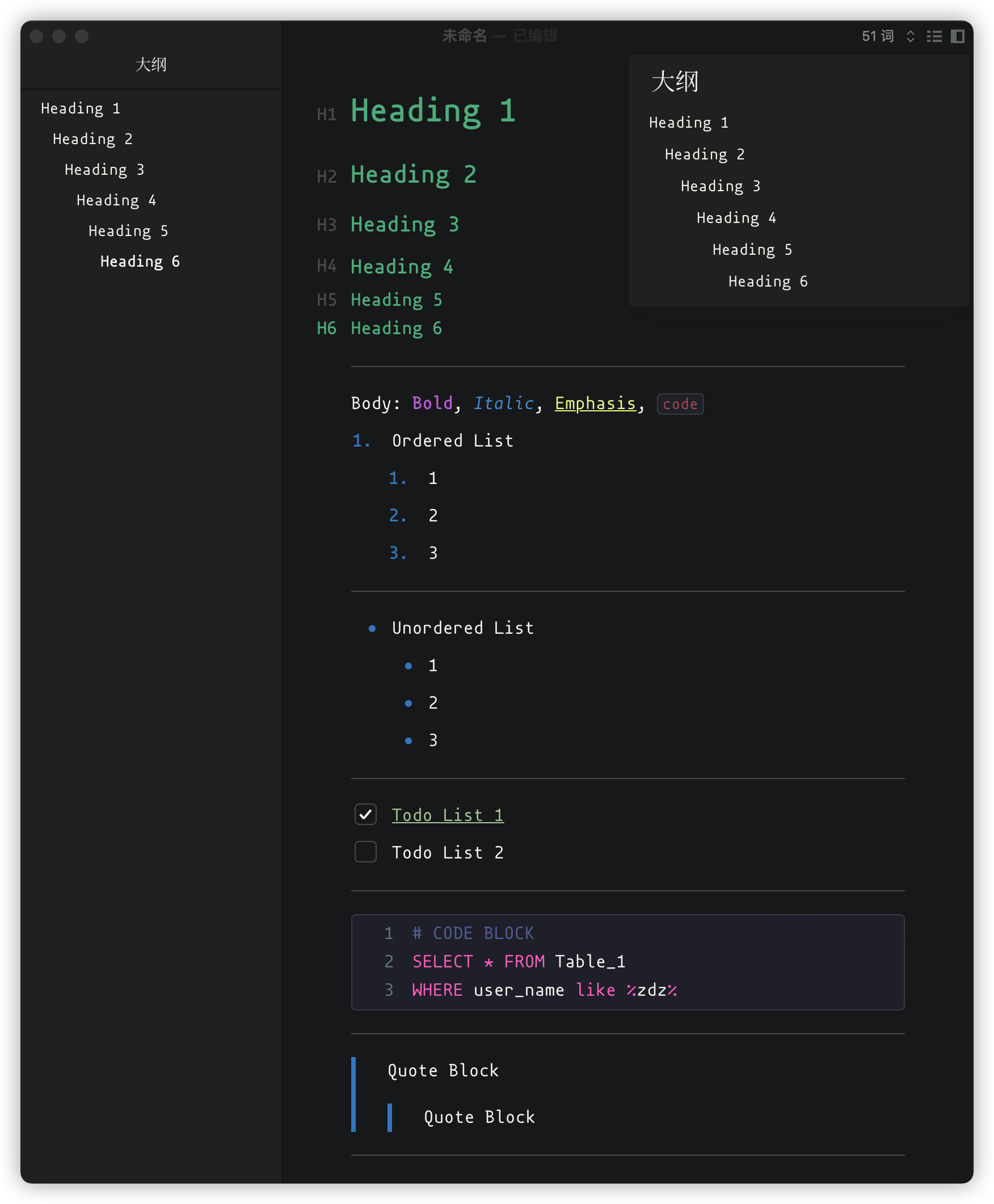The width and height of the screenshot is (994, 1204).
Task: Select Heading 1 in left sidebar outline
Action: [x=81, y=108]
